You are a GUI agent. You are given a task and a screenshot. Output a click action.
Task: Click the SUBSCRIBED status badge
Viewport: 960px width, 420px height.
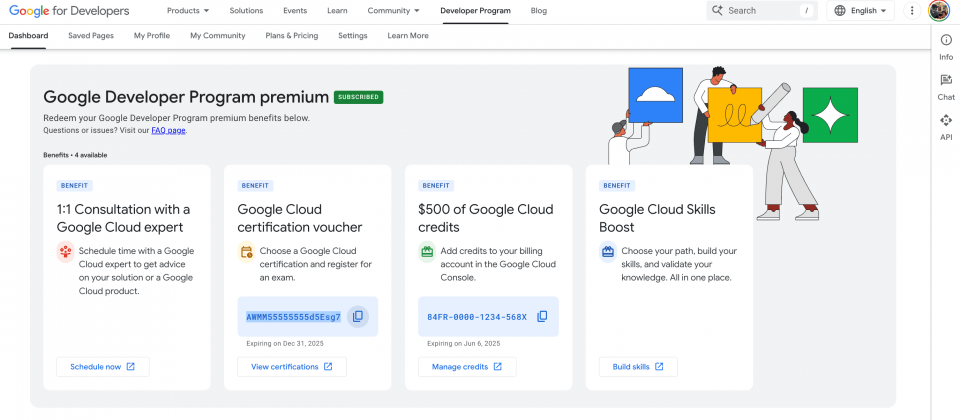[x=358, y=97]
